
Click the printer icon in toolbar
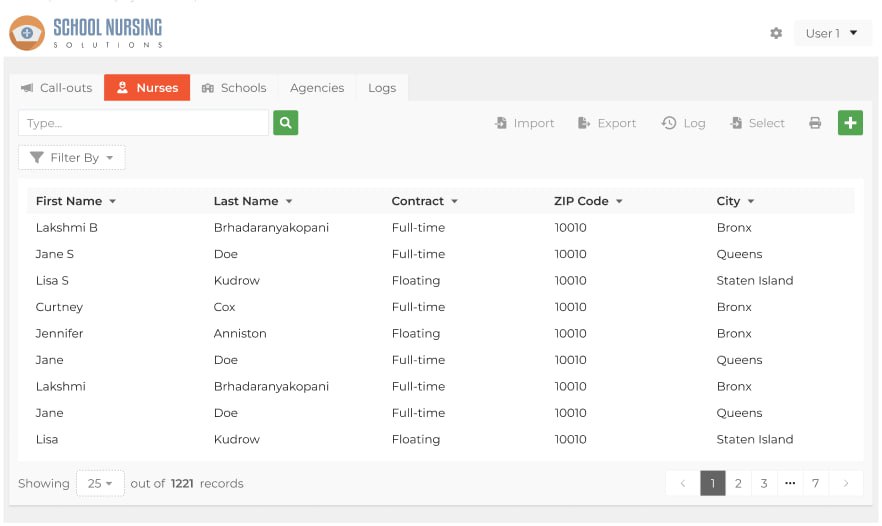815,123
